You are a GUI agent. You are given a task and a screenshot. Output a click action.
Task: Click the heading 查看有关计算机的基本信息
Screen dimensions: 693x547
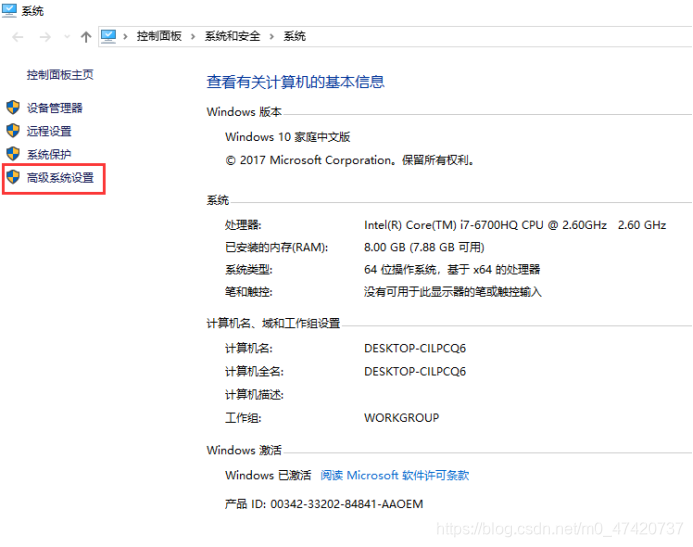pyautogui.click(x=296, y=82)
